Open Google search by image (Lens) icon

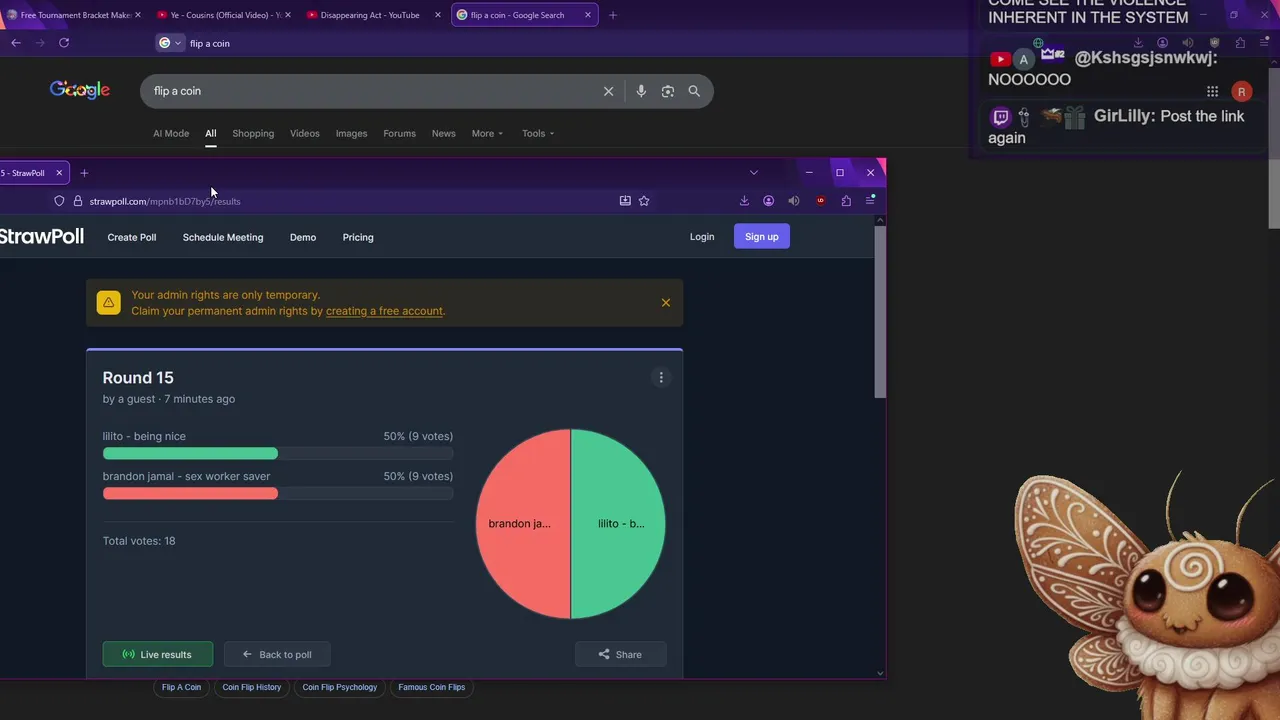[667, 91]
